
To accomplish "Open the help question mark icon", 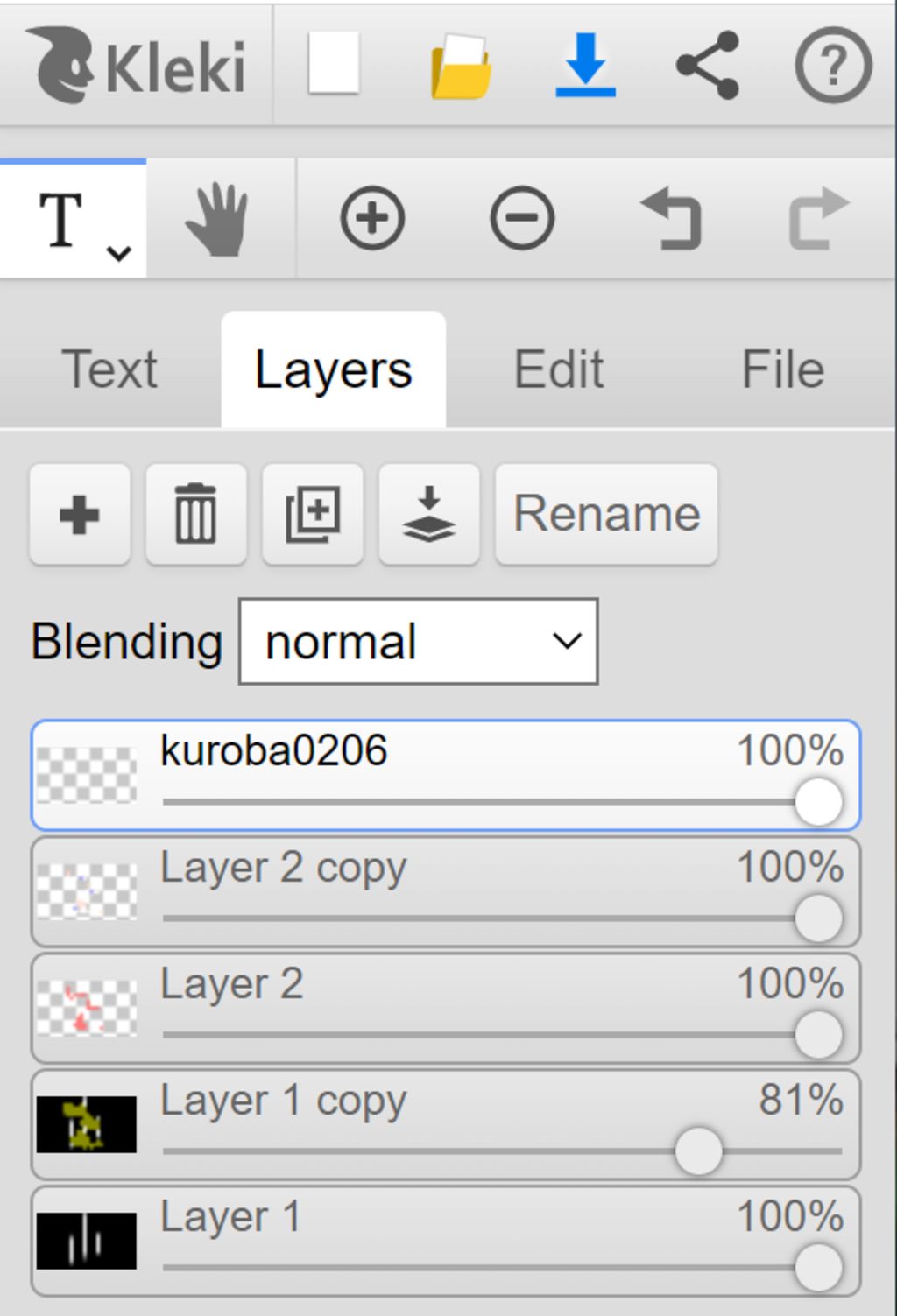I will (x=833, y=65).
